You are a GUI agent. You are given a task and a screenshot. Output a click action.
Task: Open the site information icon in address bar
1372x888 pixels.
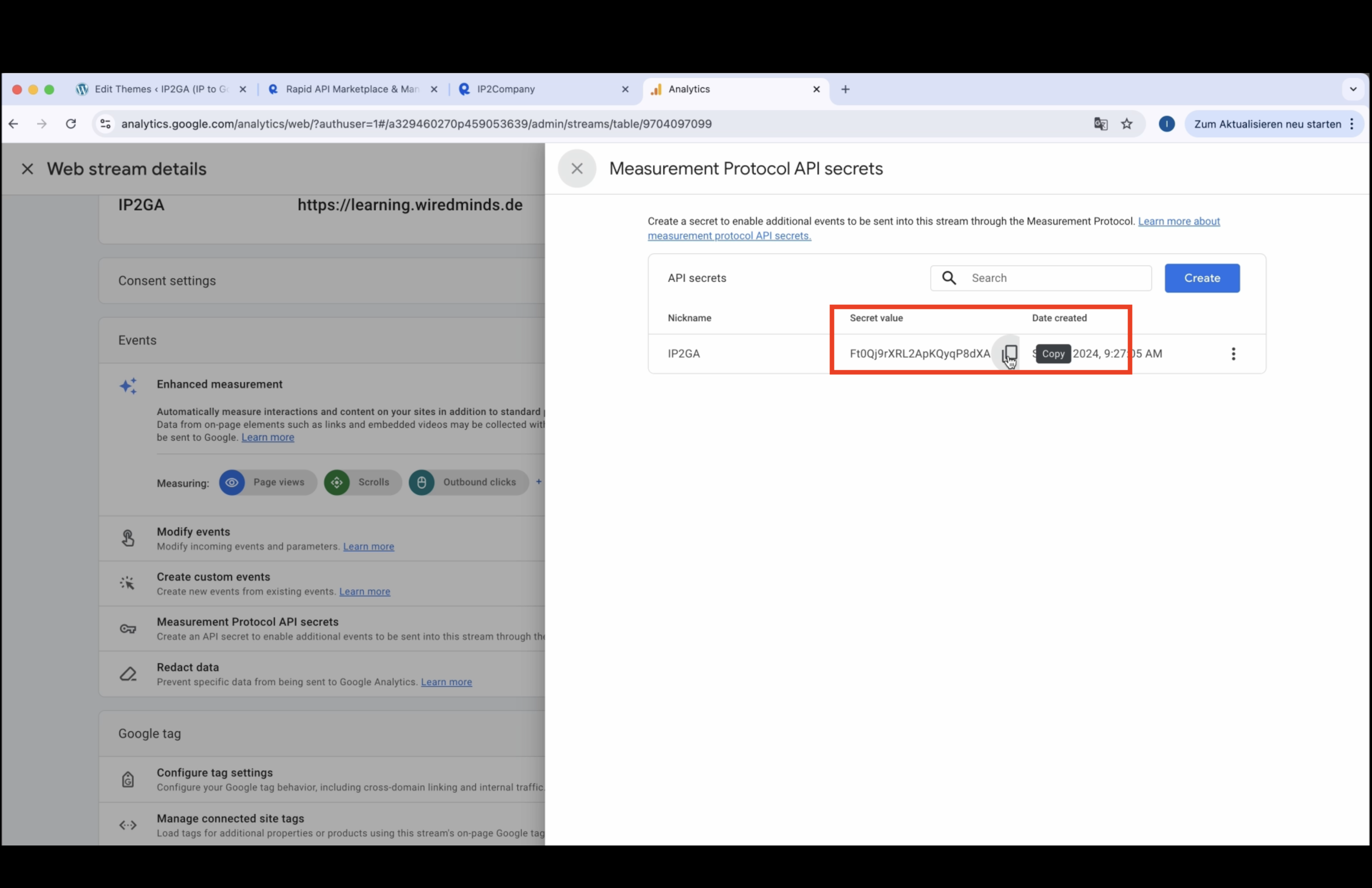[x=106, y=124]
